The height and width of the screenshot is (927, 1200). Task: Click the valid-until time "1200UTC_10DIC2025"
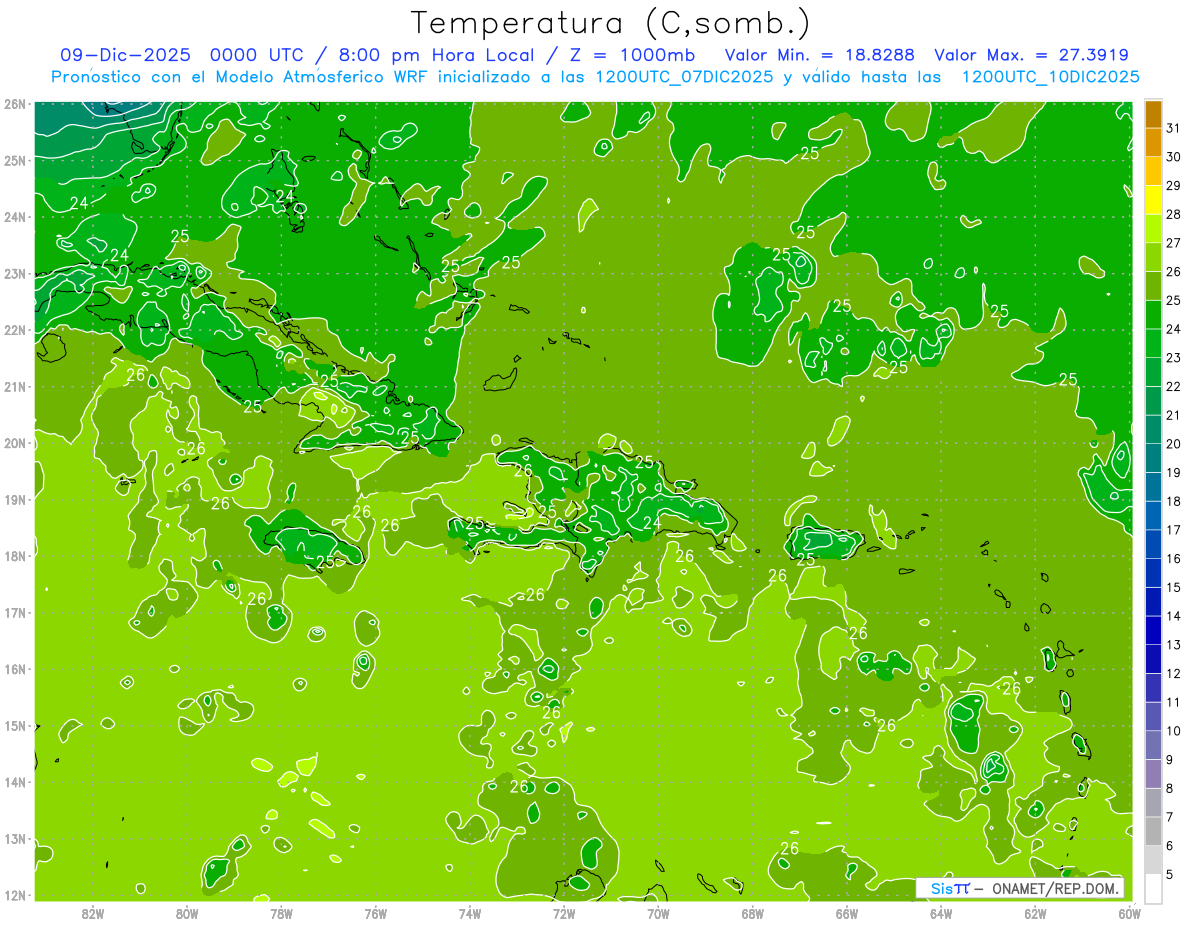pos(1050,77)
